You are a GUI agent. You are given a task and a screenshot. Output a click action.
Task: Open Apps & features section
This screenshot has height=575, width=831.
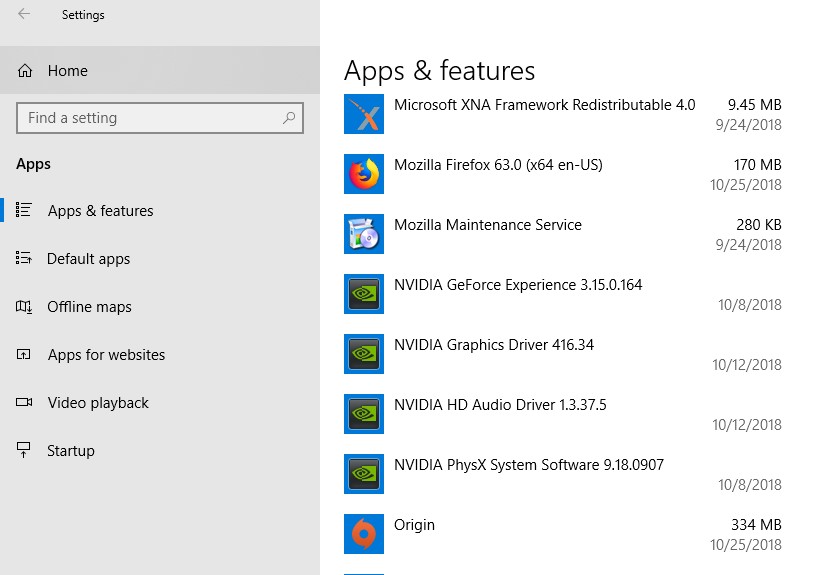point(100,211)
